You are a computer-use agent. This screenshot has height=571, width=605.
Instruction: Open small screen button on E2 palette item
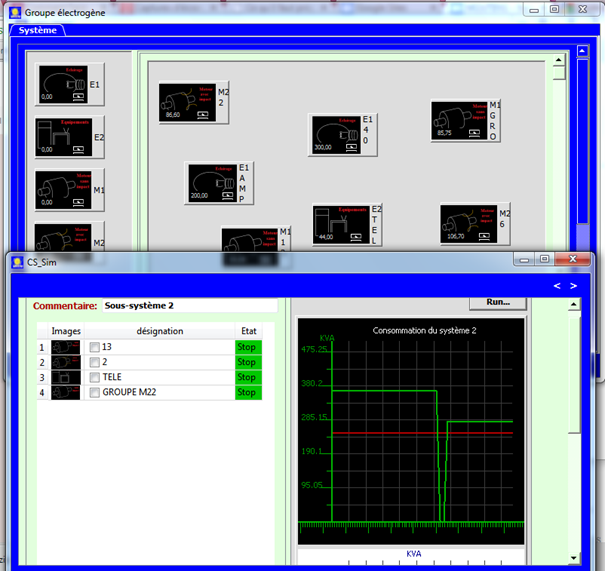78,150
